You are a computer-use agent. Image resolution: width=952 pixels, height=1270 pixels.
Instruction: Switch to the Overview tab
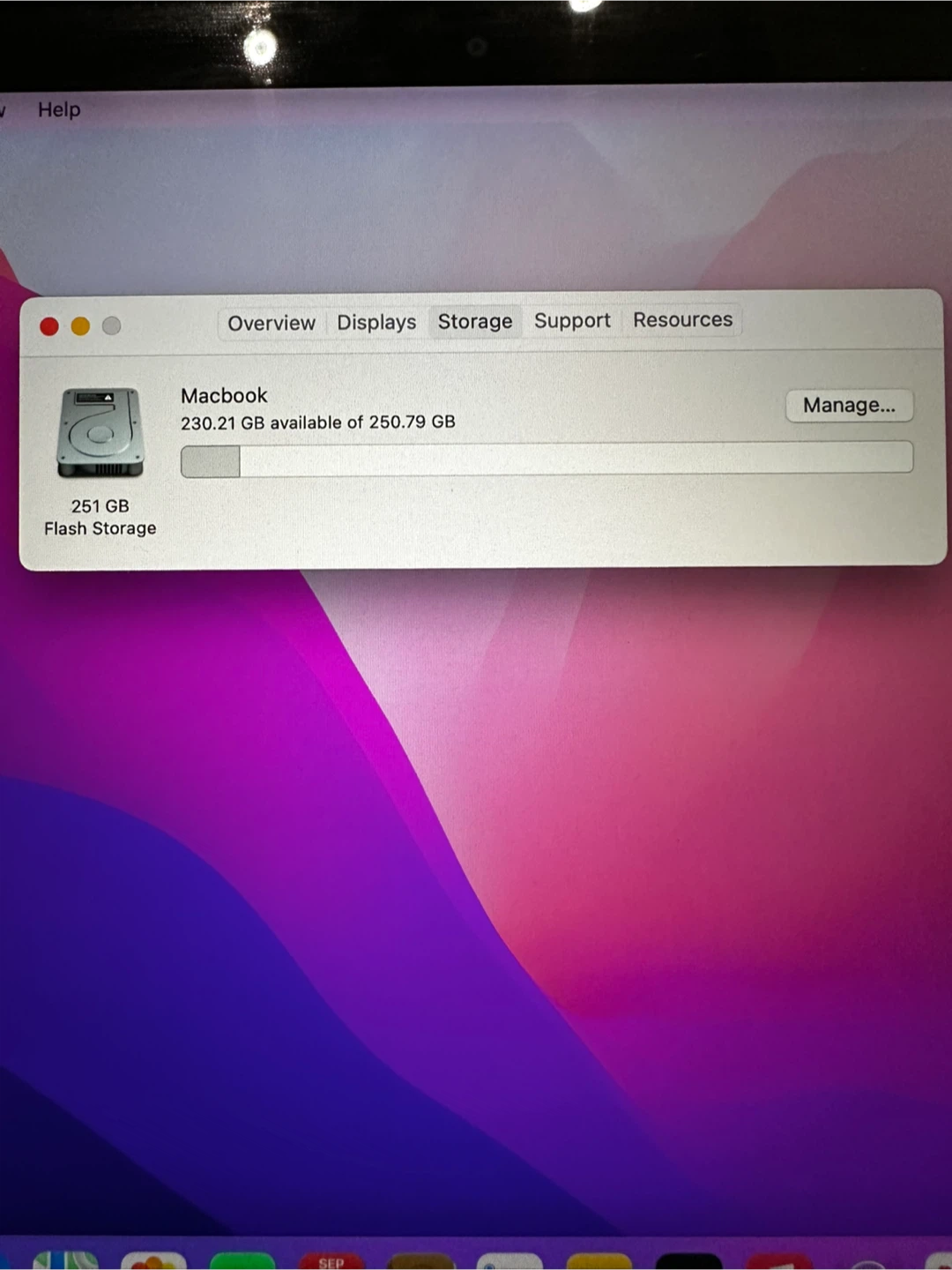[x=271, y=323]
